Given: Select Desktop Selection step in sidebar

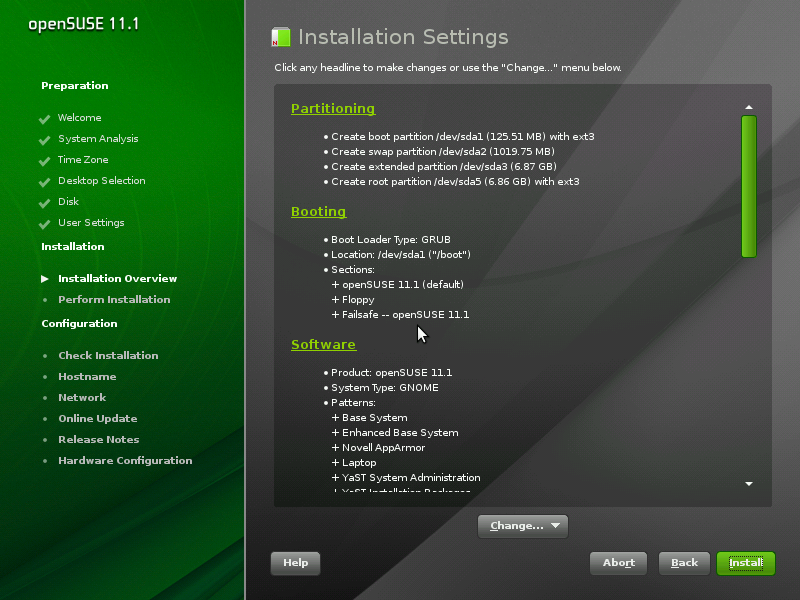Looking at the screenshot, I should pos(102,181).
